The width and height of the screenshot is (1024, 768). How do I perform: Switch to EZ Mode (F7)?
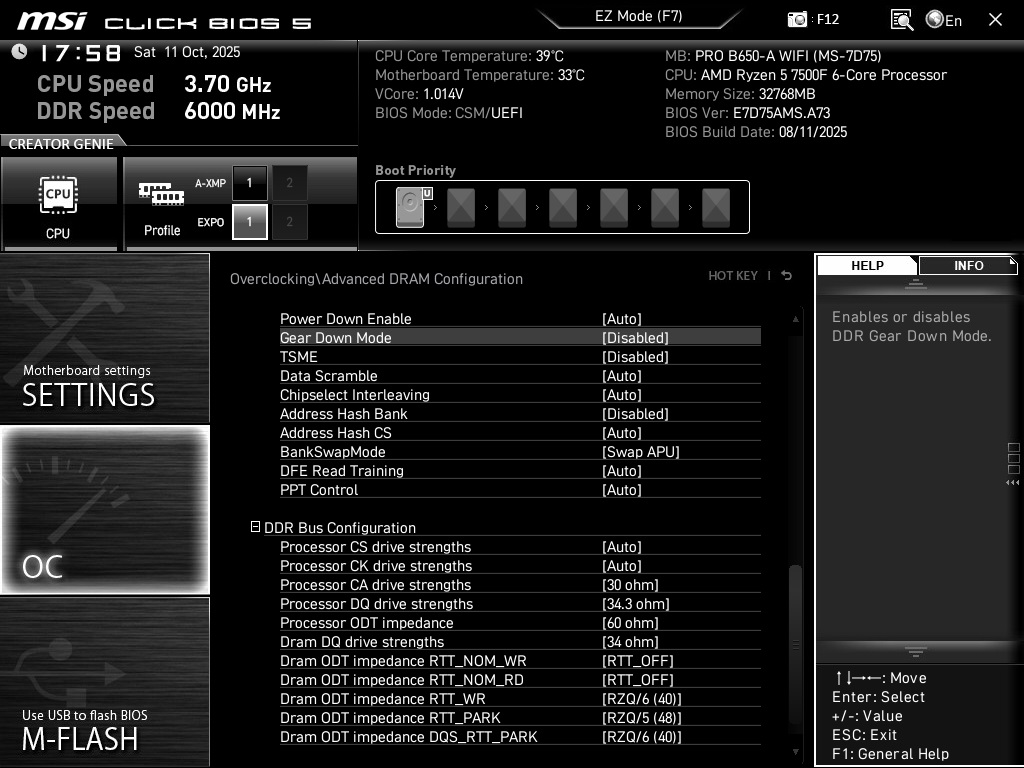638,16
